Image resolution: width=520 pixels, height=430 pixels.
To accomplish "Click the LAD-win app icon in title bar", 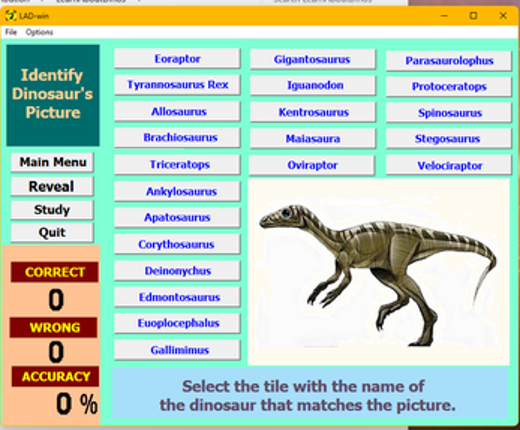I will tap(11, 16).
